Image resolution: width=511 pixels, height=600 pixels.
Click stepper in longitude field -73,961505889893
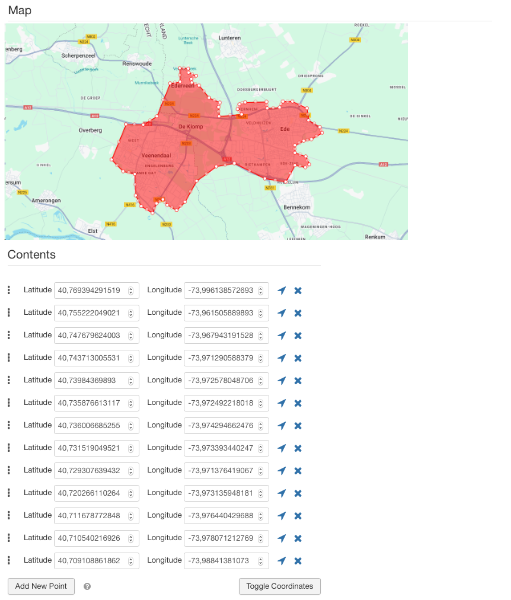(261, 313)
